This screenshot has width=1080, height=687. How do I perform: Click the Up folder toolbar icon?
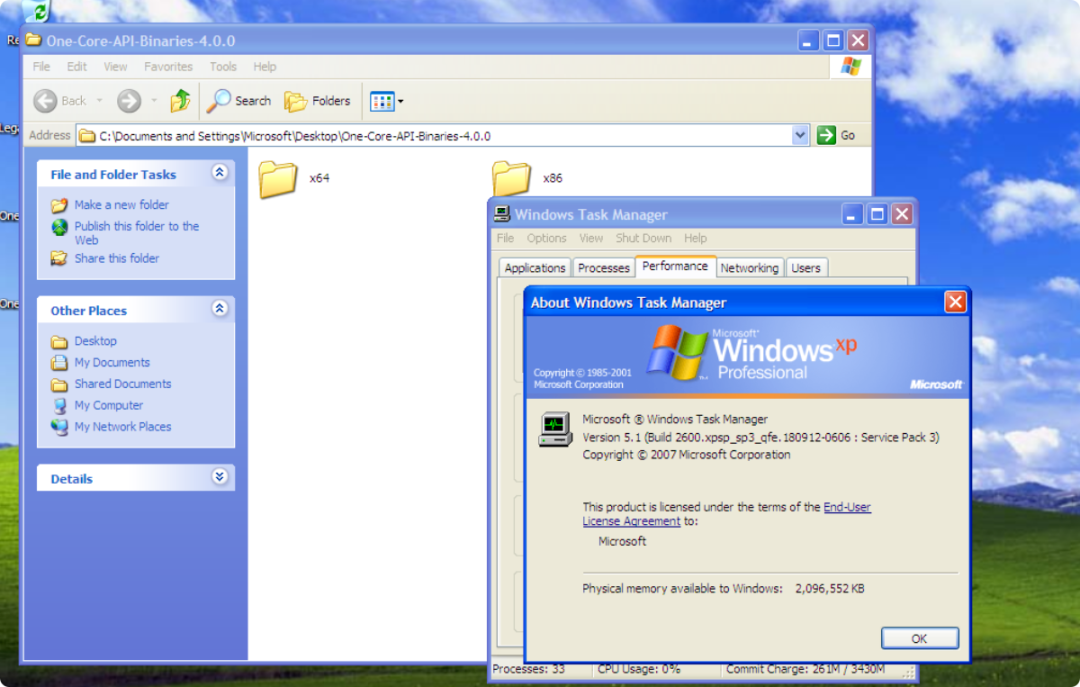coord(180,101)
